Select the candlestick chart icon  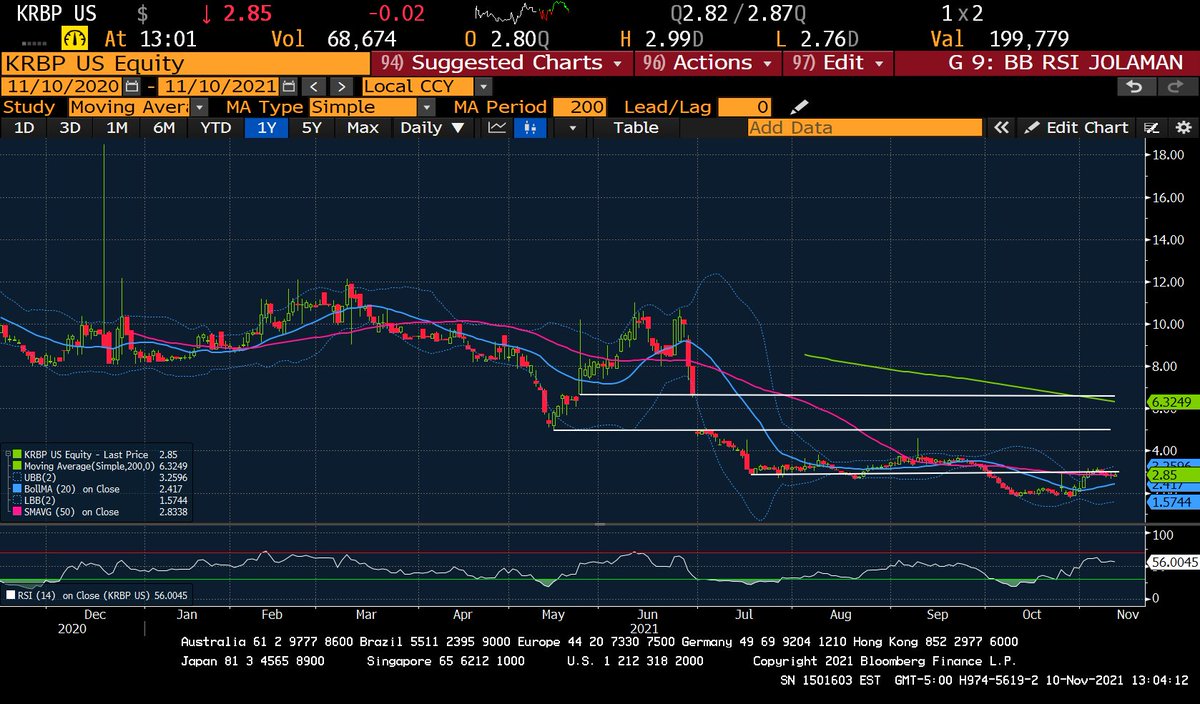coord(532,128)
